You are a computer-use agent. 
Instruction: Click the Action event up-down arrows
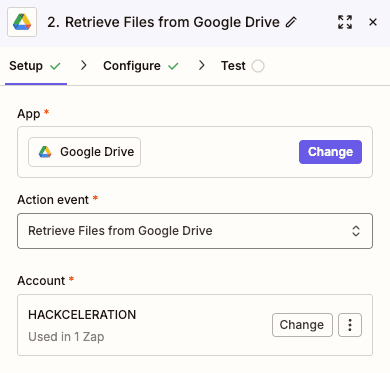coord(356,231)
